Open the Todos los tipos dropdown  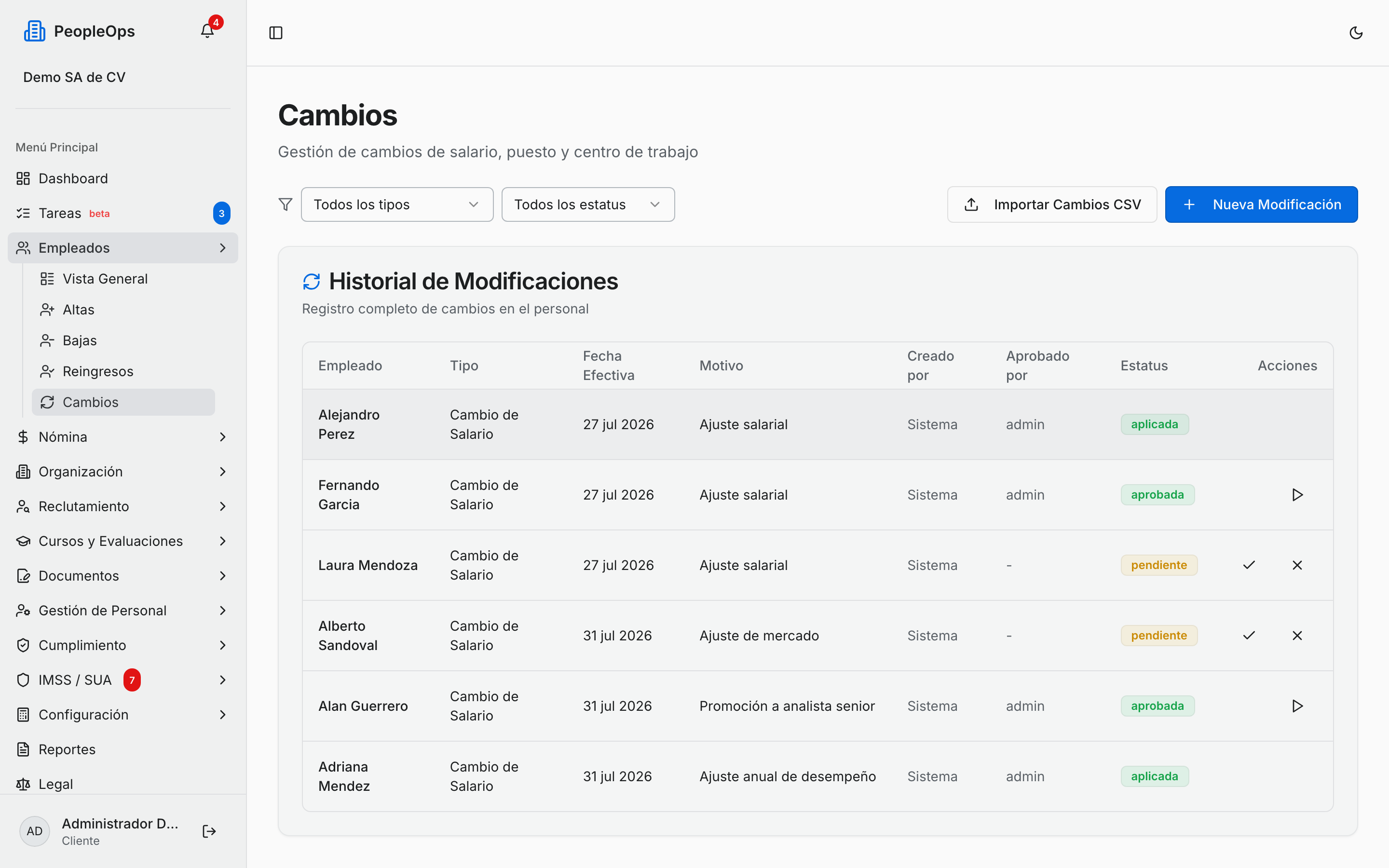coord(396,204)
